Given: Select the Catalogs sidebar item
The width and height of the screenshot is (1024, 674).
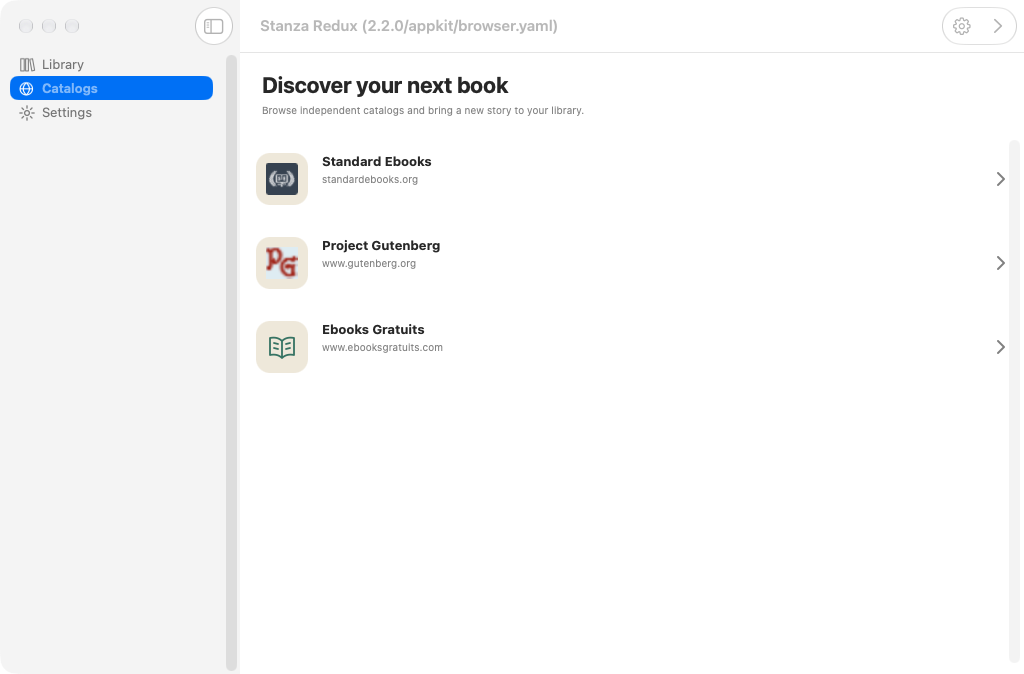Looking at the screenshot, I should (111, 88).
